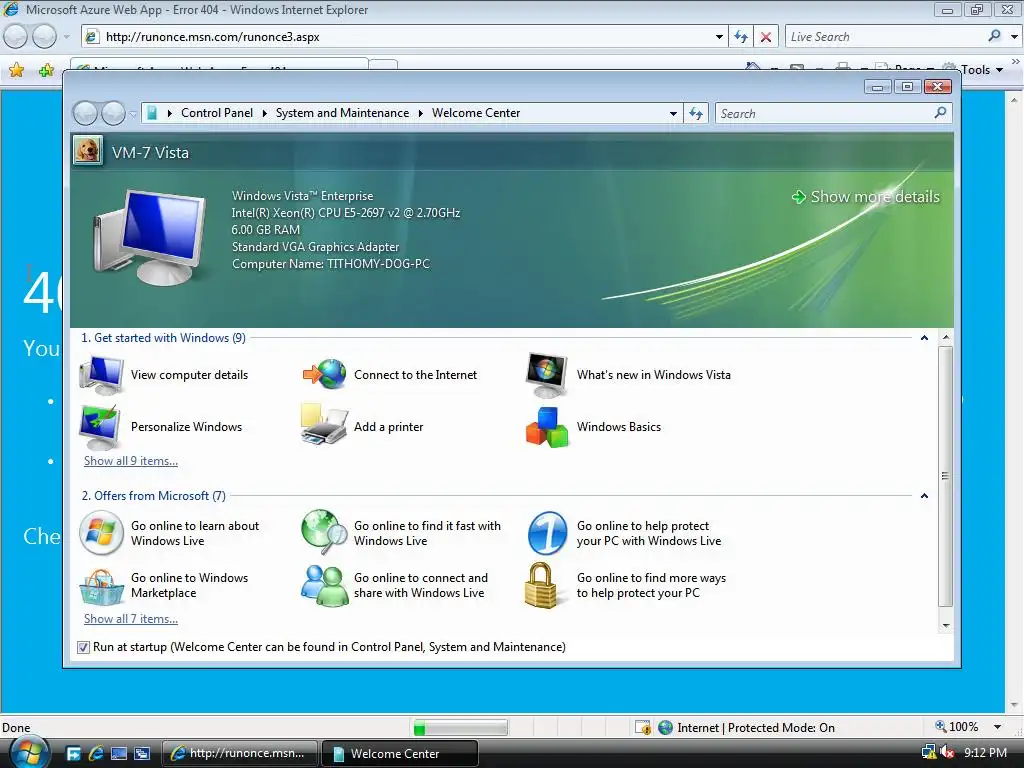Click Internet Explorer Favorites star icon
Viewport: 1024px width, 768px height.
click(x=16, y=70)
